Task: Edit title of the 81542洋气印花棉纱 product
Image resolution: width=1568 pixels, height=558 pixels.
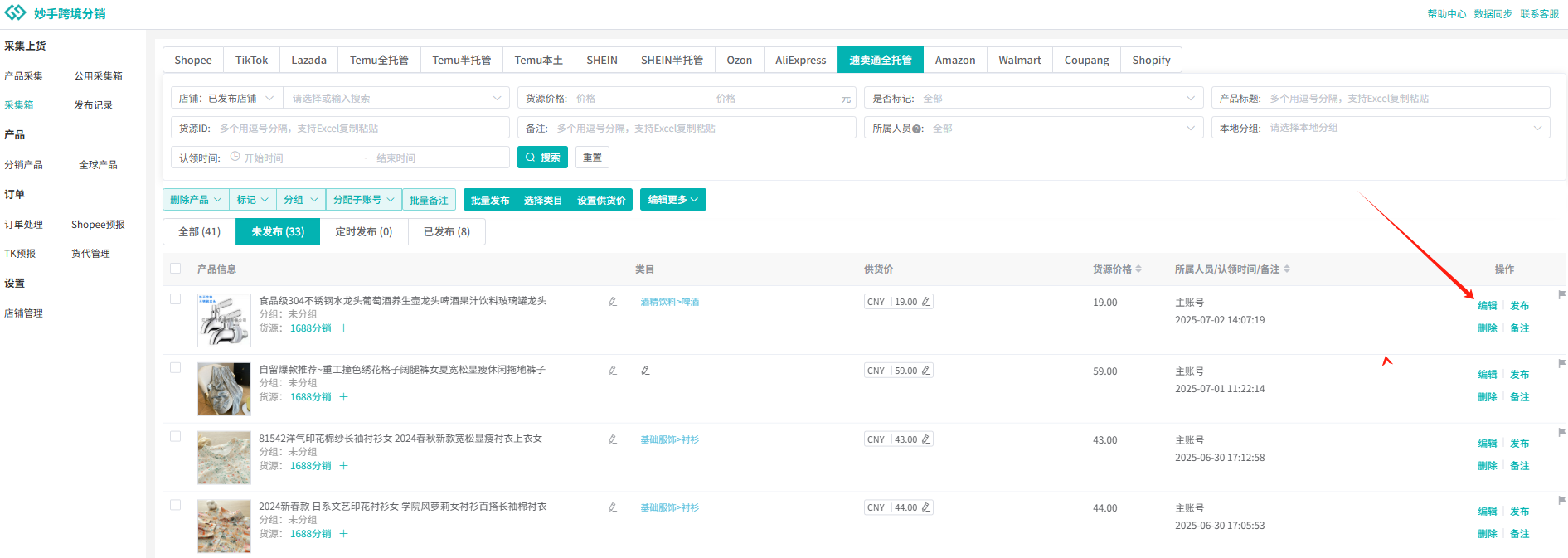Action: click(612, 439)
